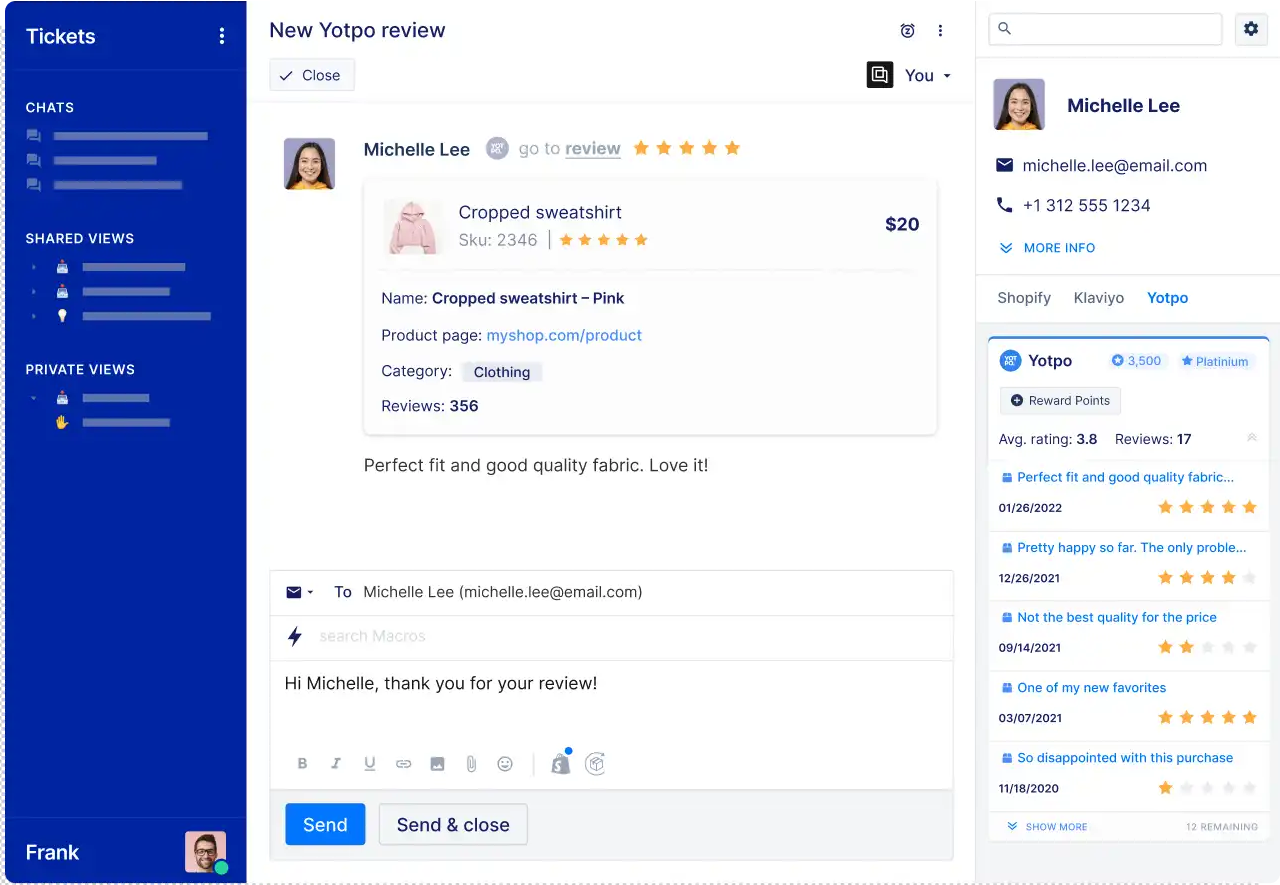Click the Yotpo badge beside Michelle Lee

(x=497, y=149)
